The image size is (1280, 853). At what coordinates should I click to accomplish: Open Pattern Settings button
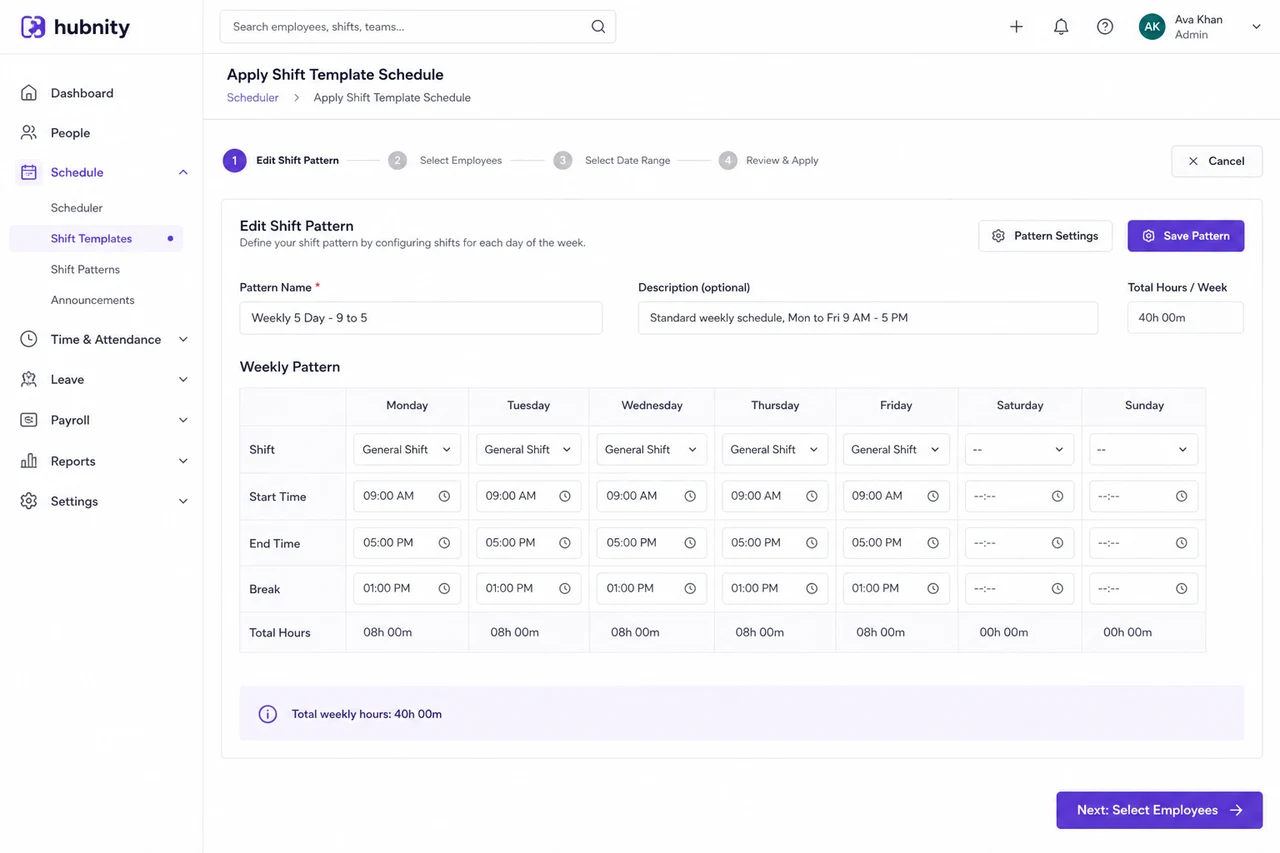click(x=1045, y=236)
